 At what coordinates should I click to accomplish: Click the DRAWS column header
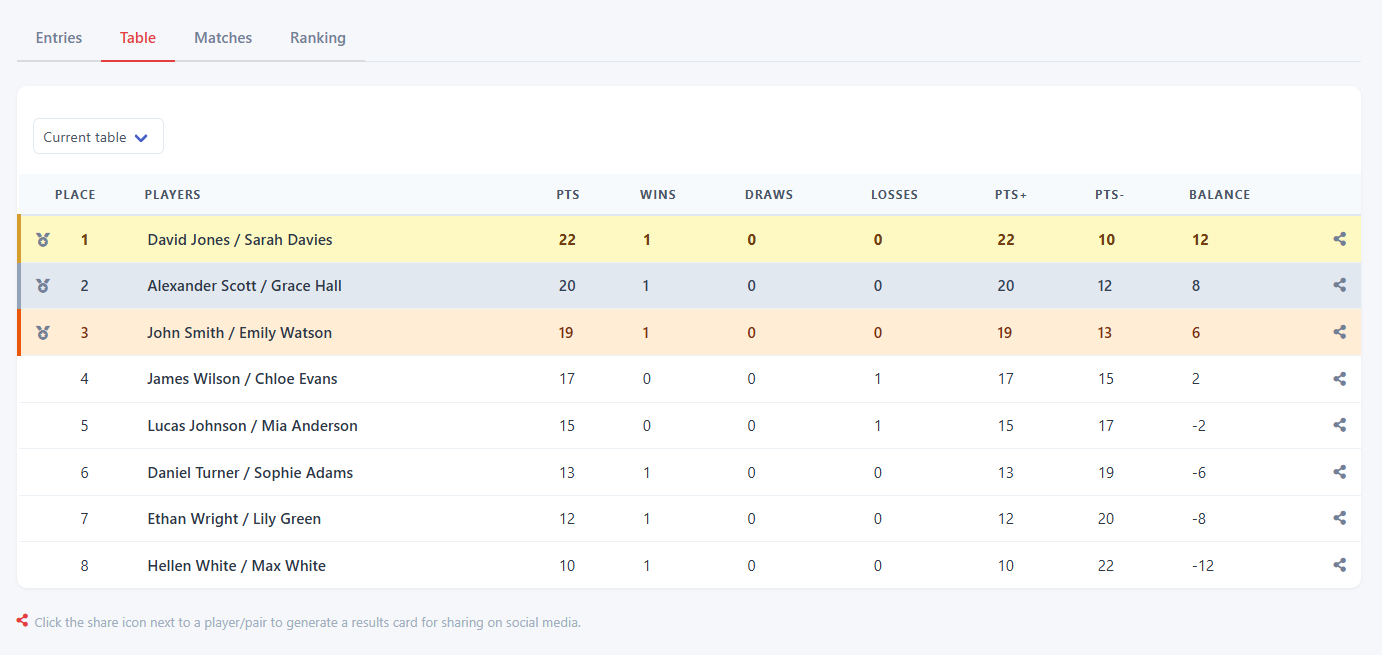point(769,195)
